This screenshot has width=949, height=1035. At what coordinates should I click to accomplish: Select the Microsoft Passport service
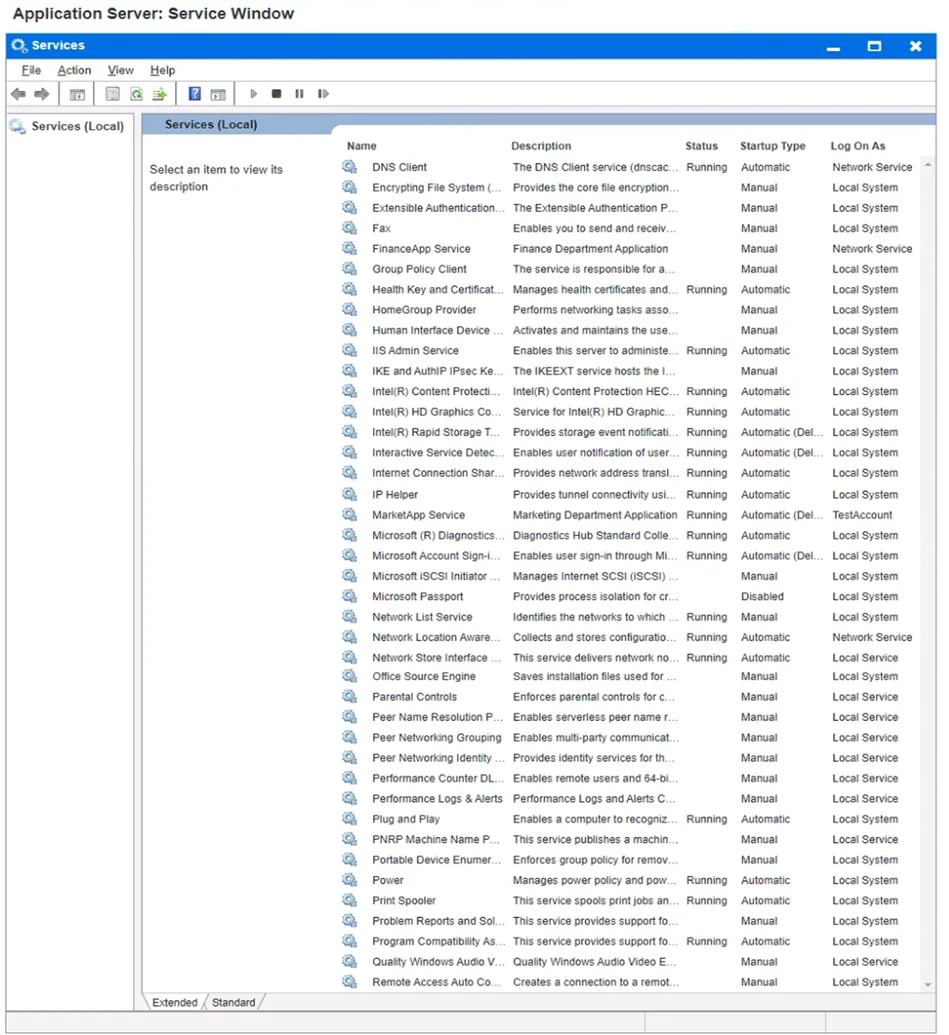pos(630,596)
